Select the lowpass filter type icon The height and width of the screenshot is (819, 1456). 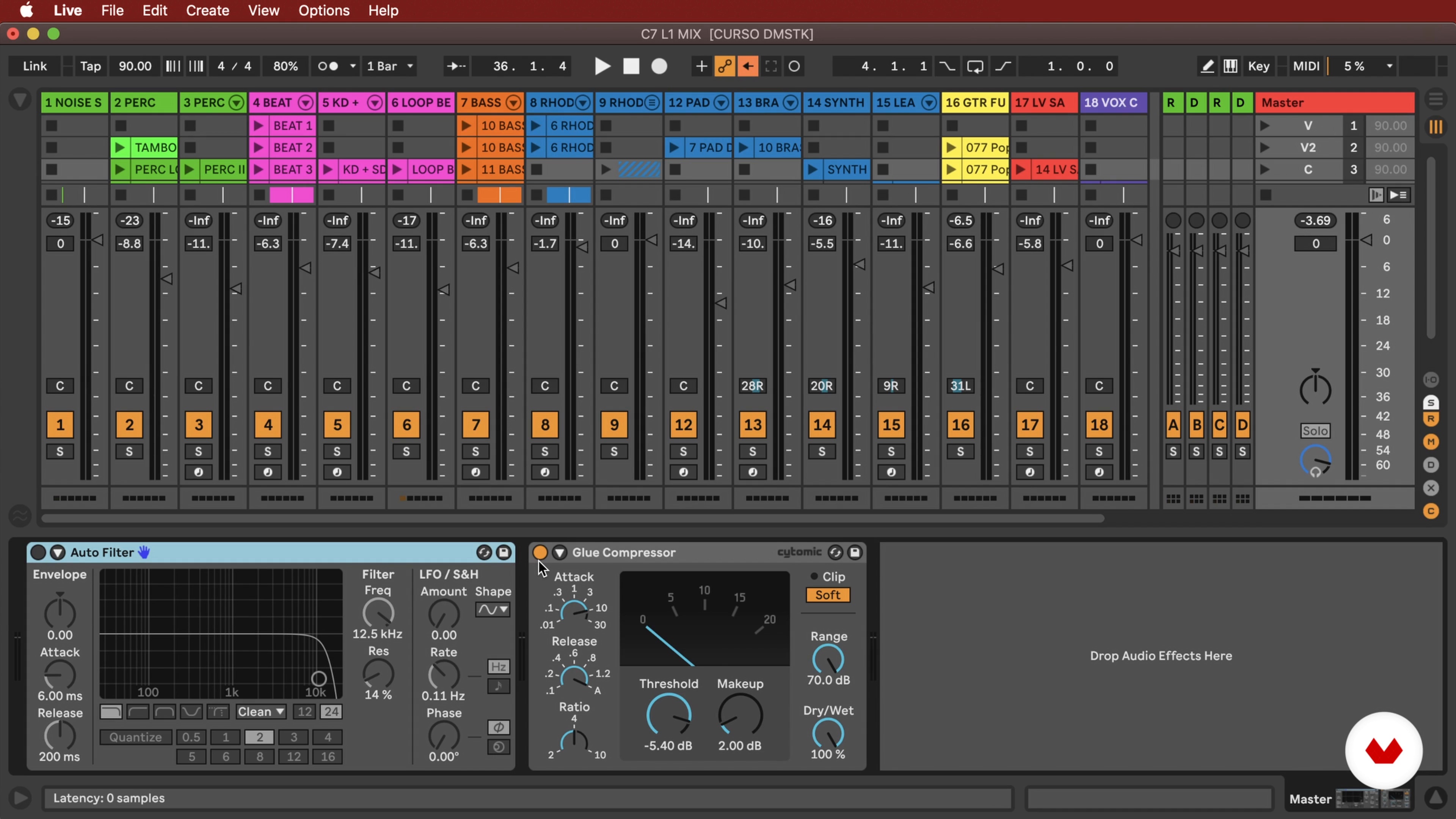pos(111,712)
